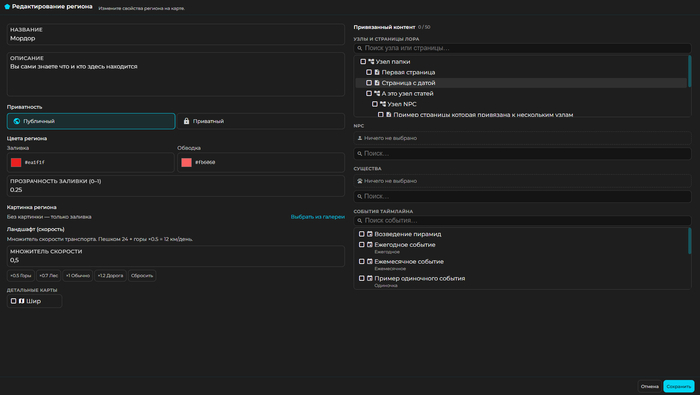
Task: Click the search icon in Существа search box
Action: pos(360,196)
